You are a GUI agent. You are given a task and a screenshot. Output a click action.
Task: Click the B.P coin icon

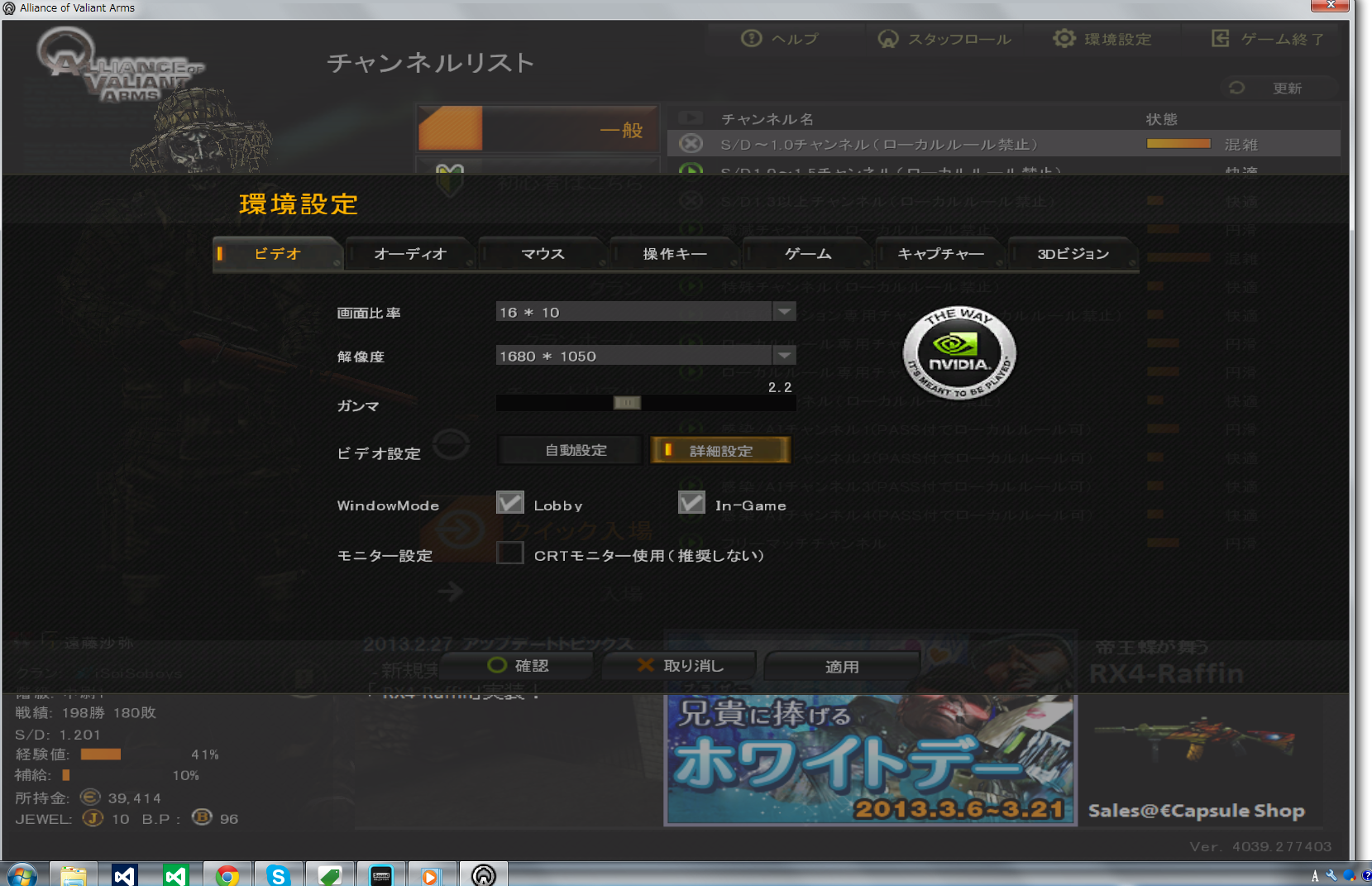(x=202, y=817)
